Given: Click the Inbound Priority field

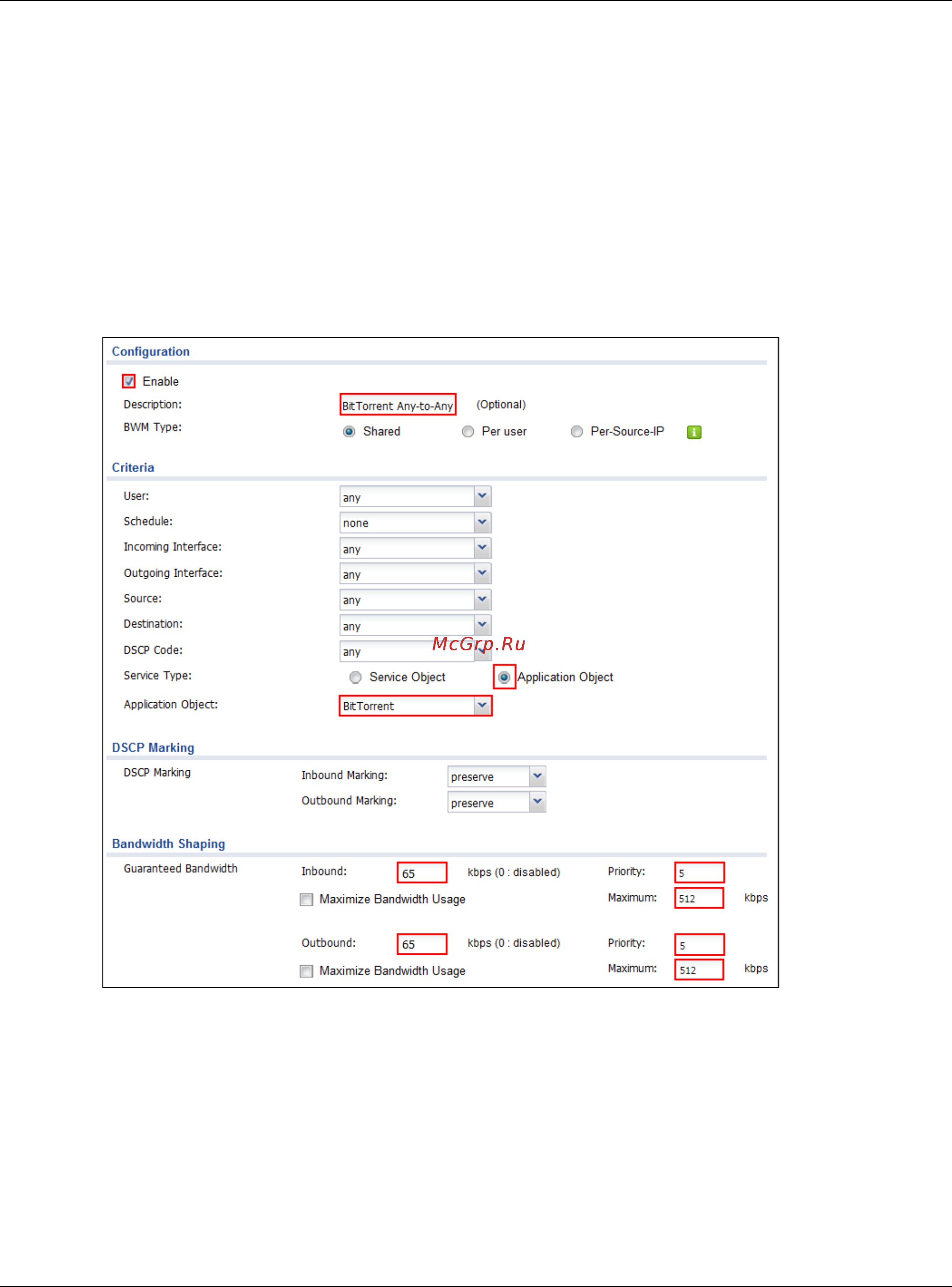Looking at the screenshot, I should (x=700, y=873).
